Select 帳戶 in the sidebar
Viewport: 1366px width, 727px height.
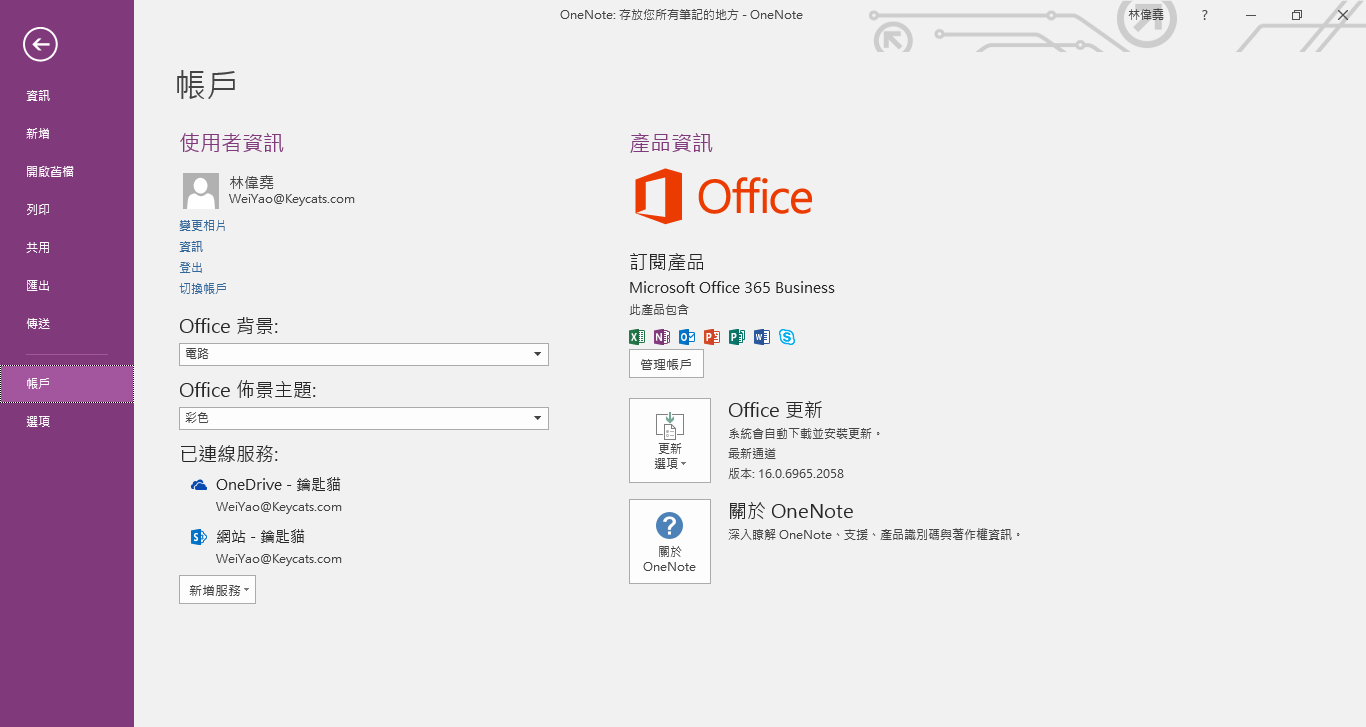(x=67, y=384)
